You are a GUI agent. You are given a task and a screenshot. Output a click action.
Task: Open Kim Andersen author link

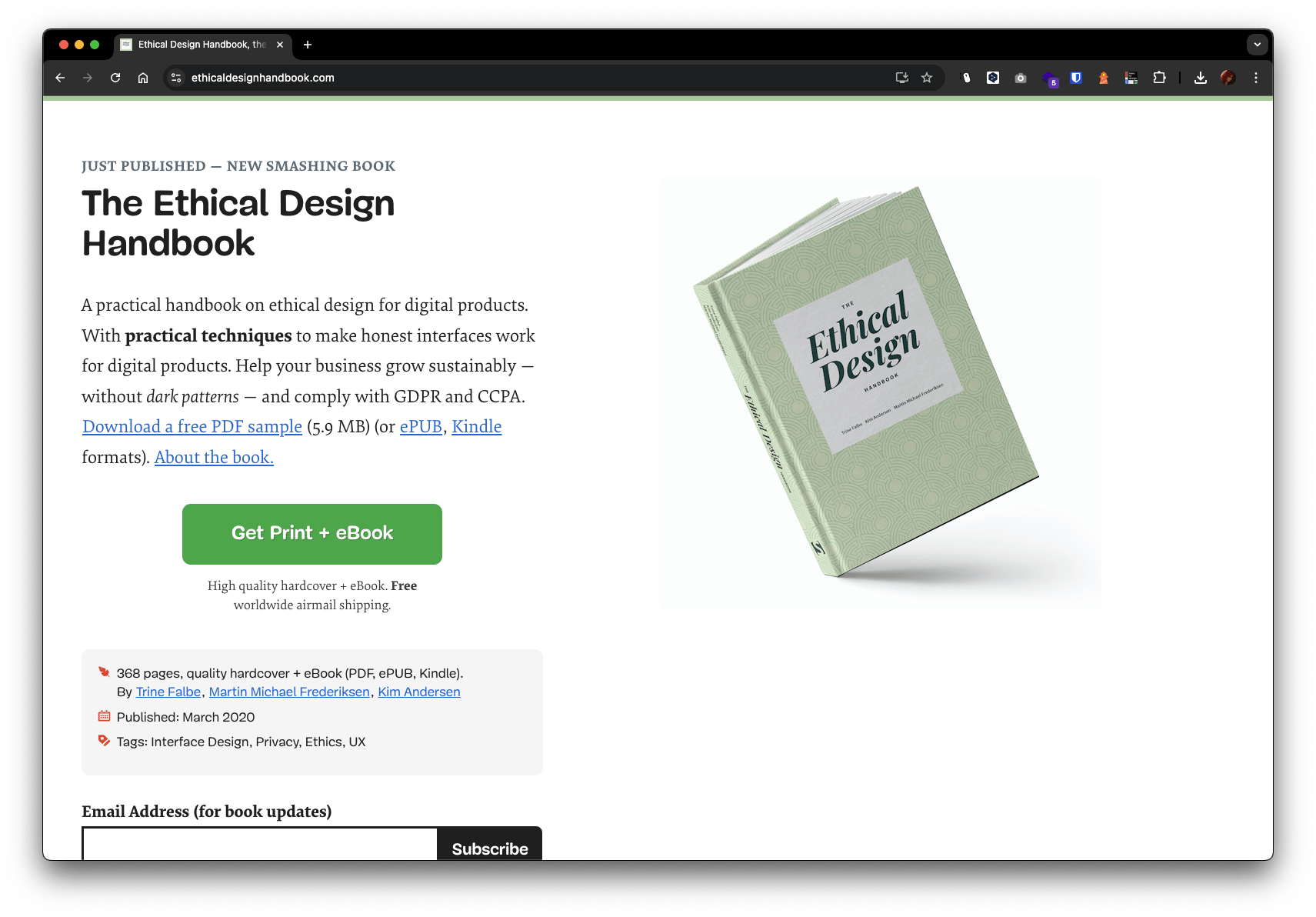click(419, 692)
